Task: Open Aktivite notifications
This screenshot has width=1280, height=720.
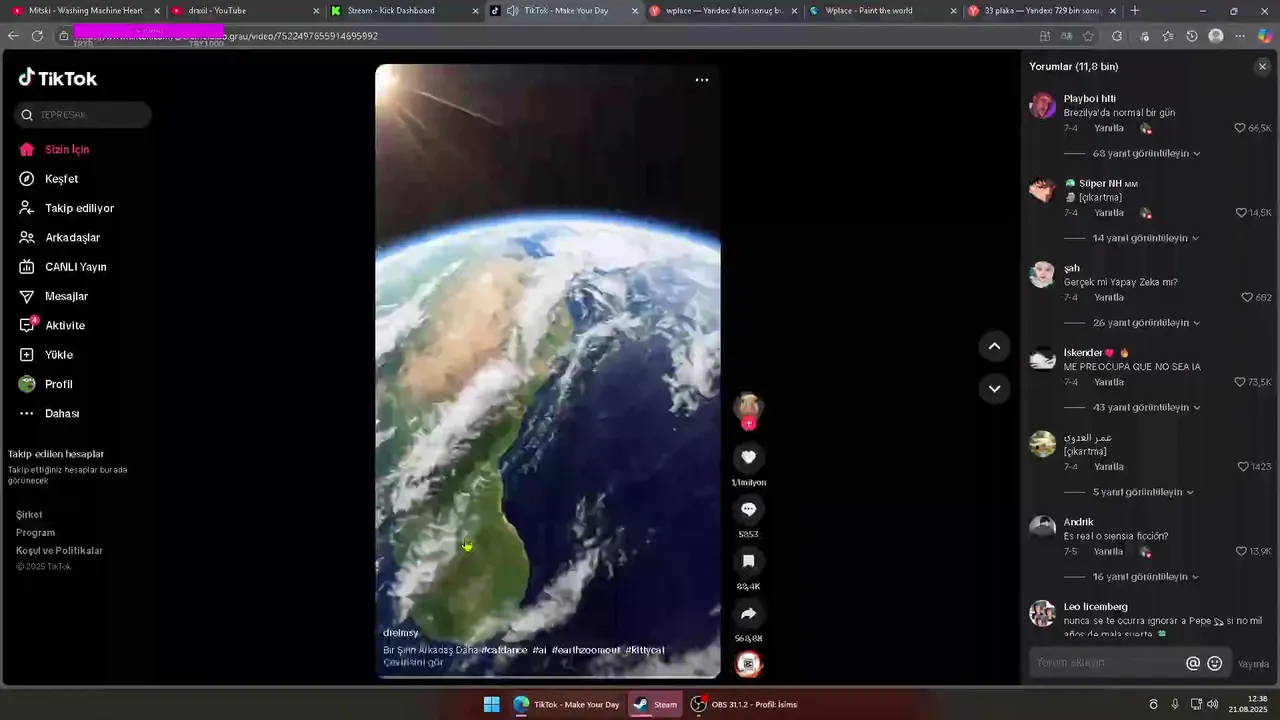Action: click(x=65, y=325)
